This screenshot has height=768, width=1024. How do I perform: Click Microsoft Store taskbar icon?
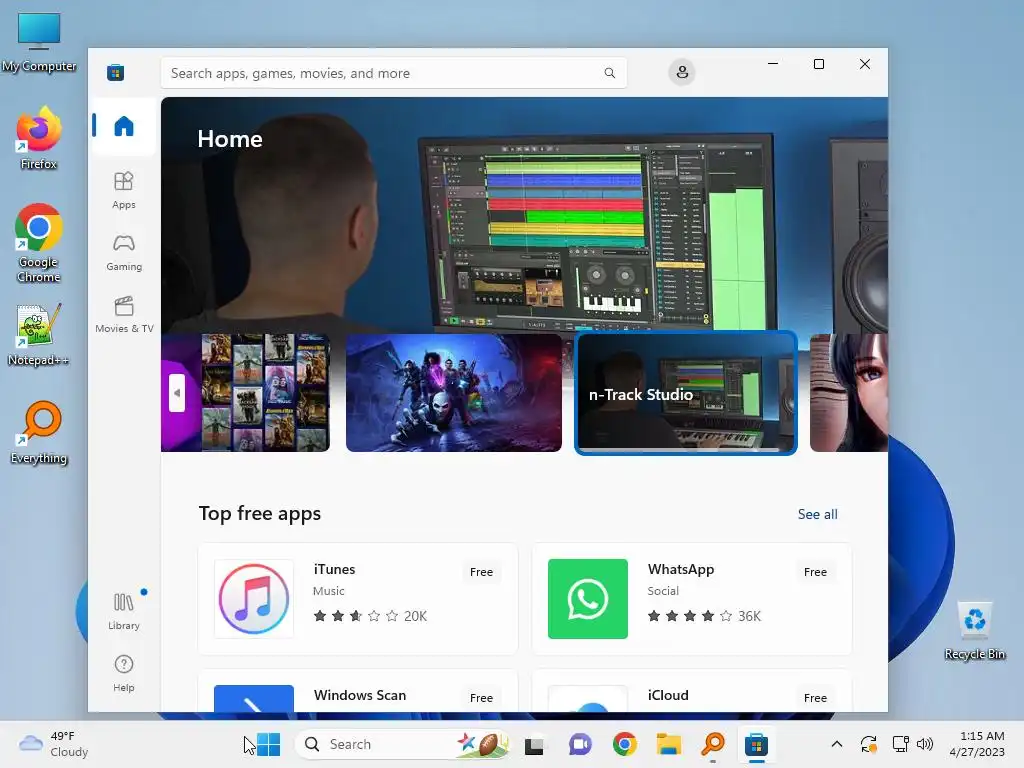pyautogui.click(x=756, y=744)
